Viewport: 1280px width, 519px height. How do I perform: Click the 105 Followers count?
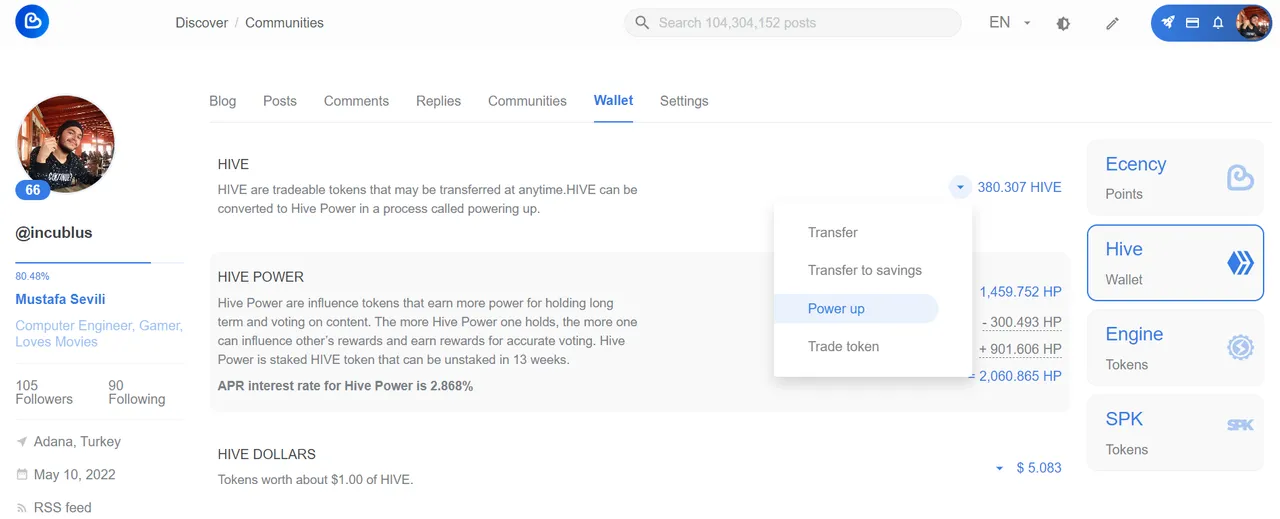[44, 392]
